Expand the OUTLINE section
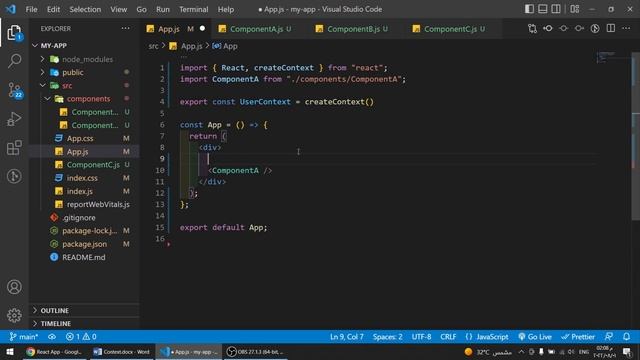 click(84, 311)
